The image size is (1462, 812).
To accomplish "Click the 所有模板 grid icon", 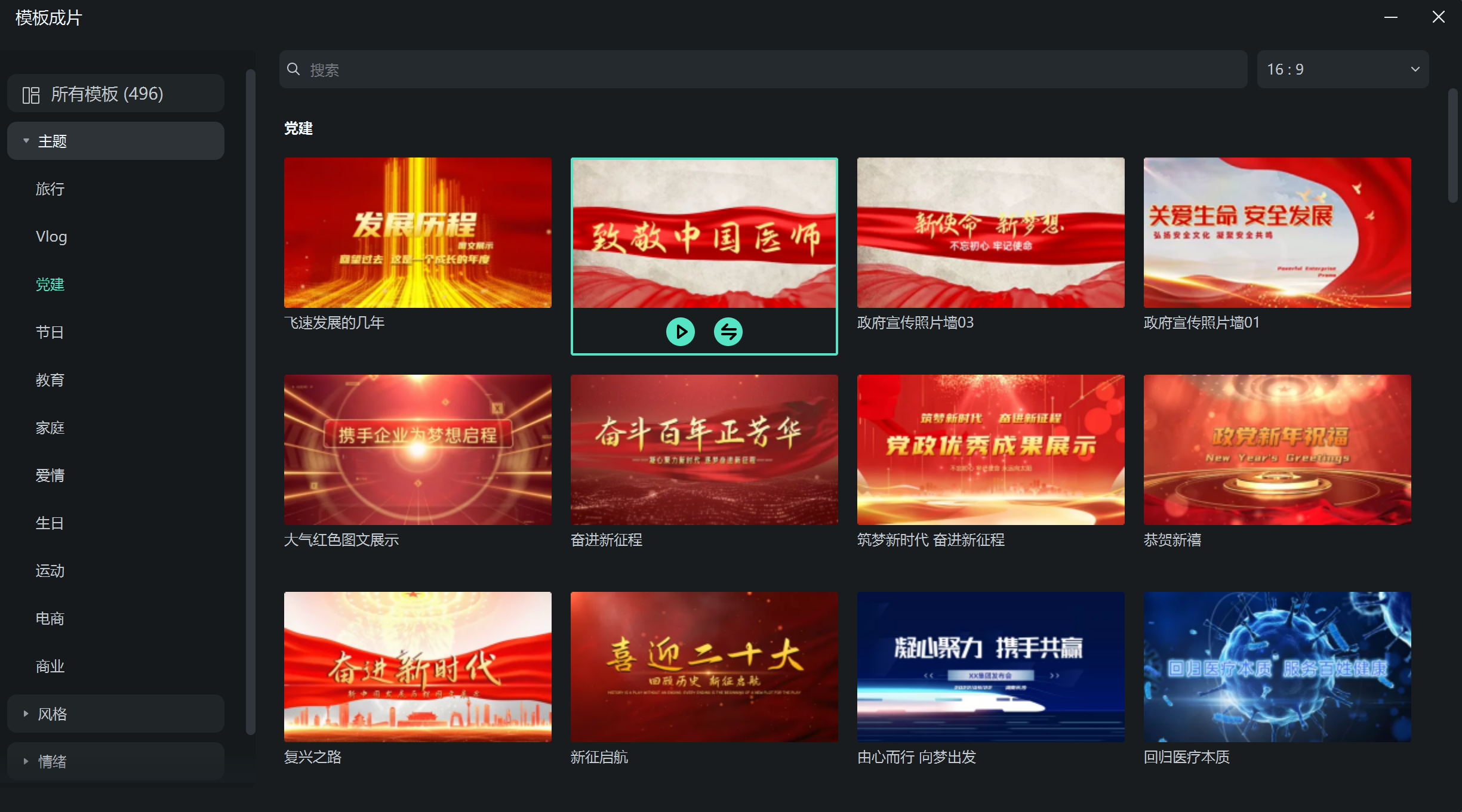I will coord(30,94).
